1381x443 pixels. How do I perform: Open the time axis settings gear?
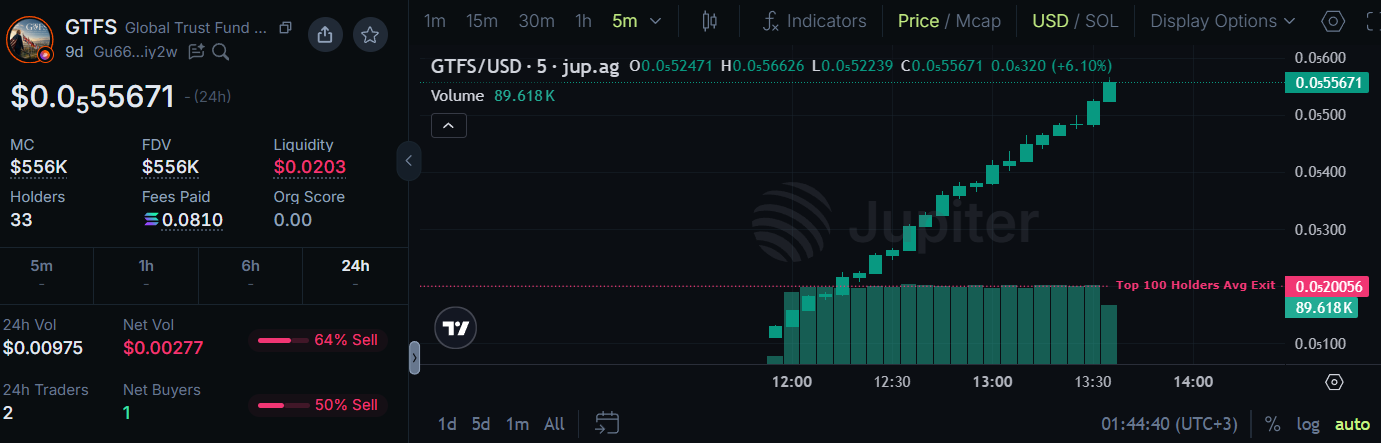tap(1334, 382)
